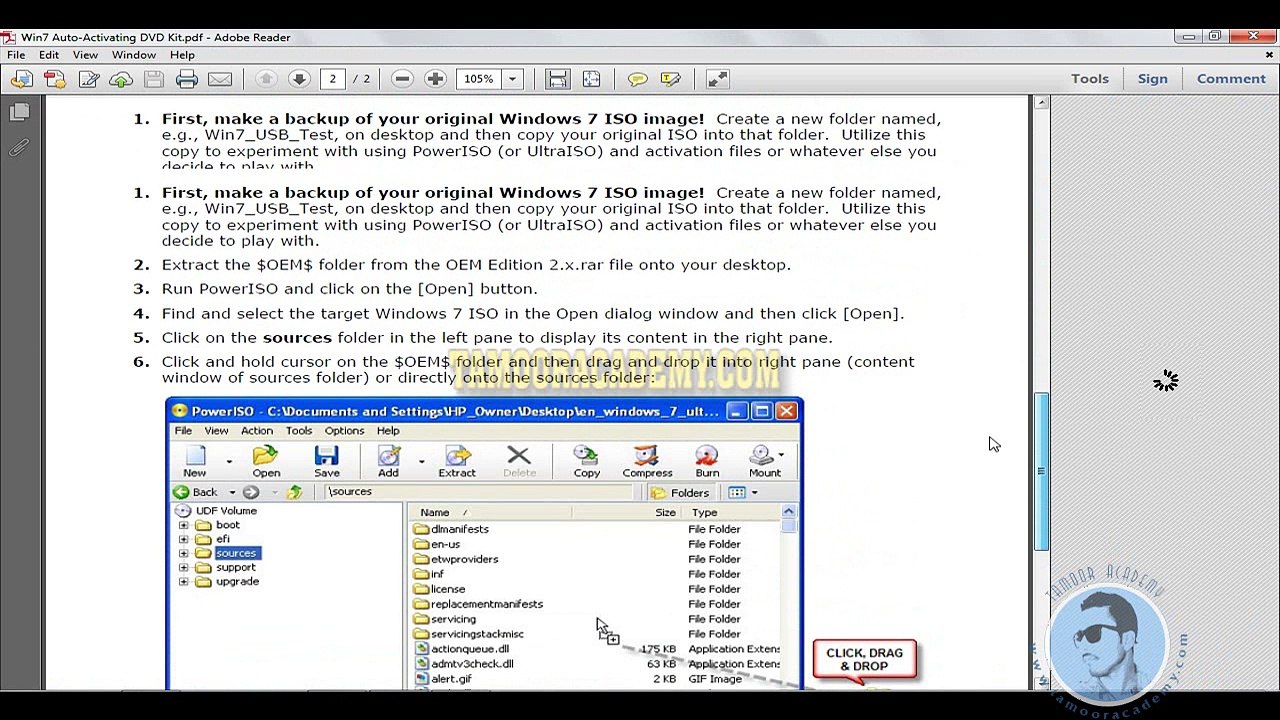The image size is (1280, 720).
Task: Select the Highlight text tool
Action: coord(670,79)
